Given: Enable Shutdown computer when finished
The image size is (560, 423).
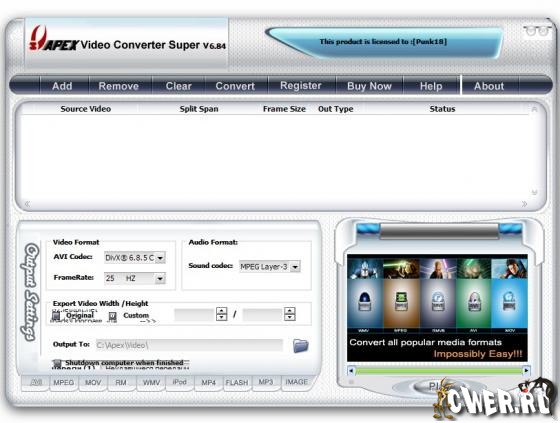Looking at the screenshot, I should click(x=57, y=363).
